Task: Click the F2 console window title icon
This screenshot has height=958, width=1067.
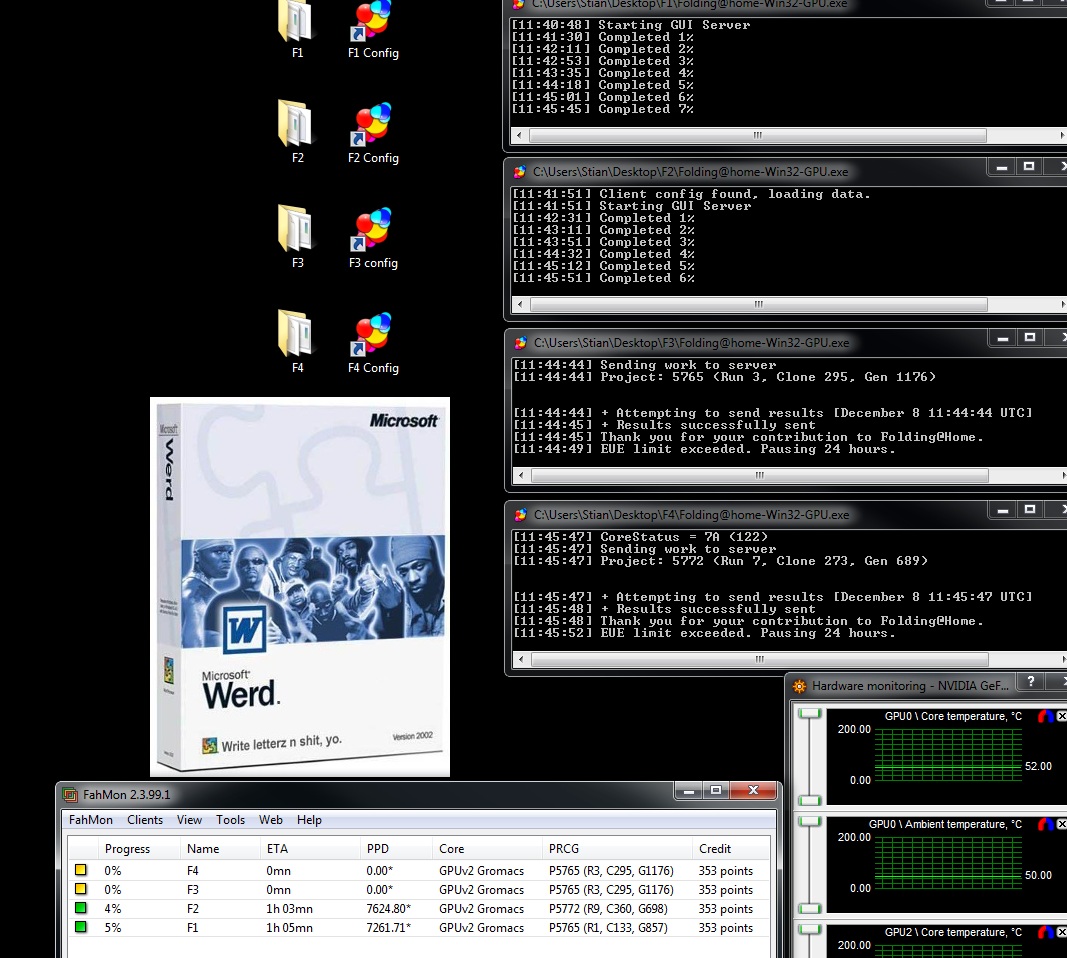Action: pos(520,171)
